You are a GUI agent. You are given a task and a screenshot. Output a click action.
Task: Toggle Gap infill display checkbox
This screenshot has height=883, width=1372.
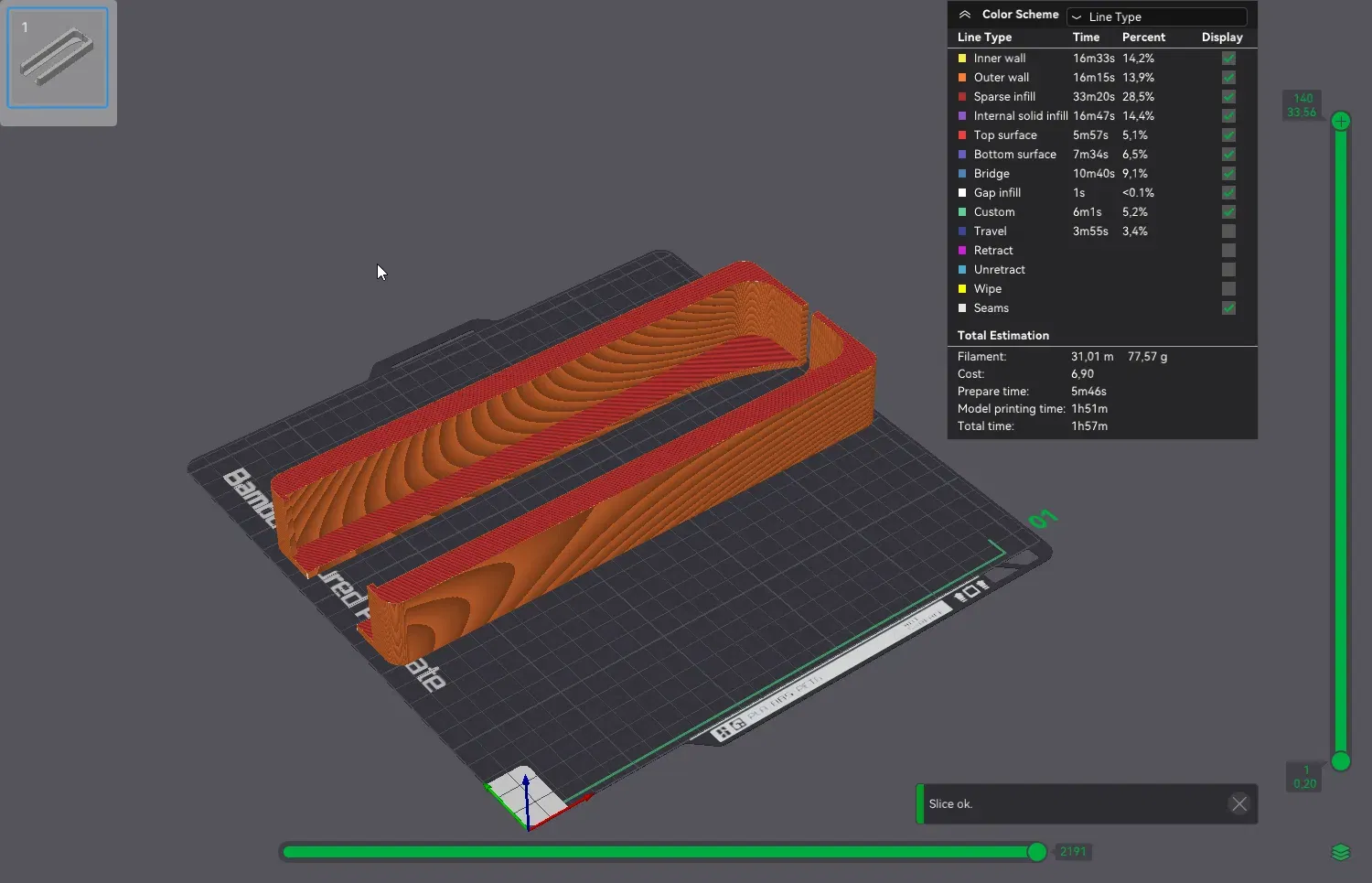(x=1228, y=192)
